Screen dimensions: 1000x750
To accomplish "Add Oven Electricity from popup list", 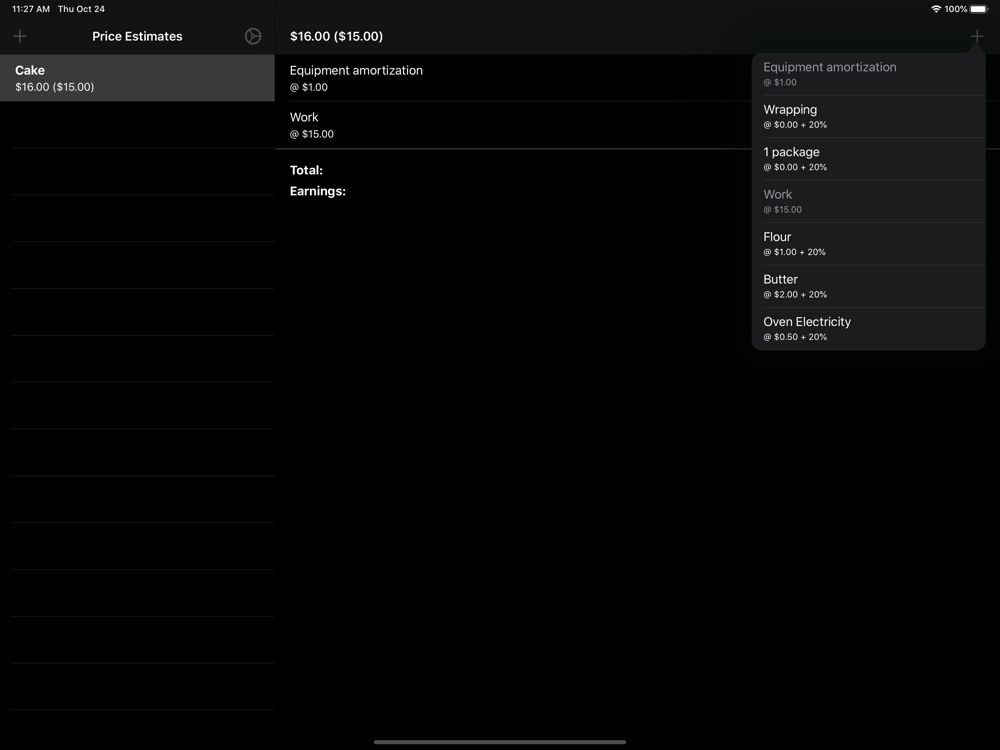I will [x=869, y=328].
